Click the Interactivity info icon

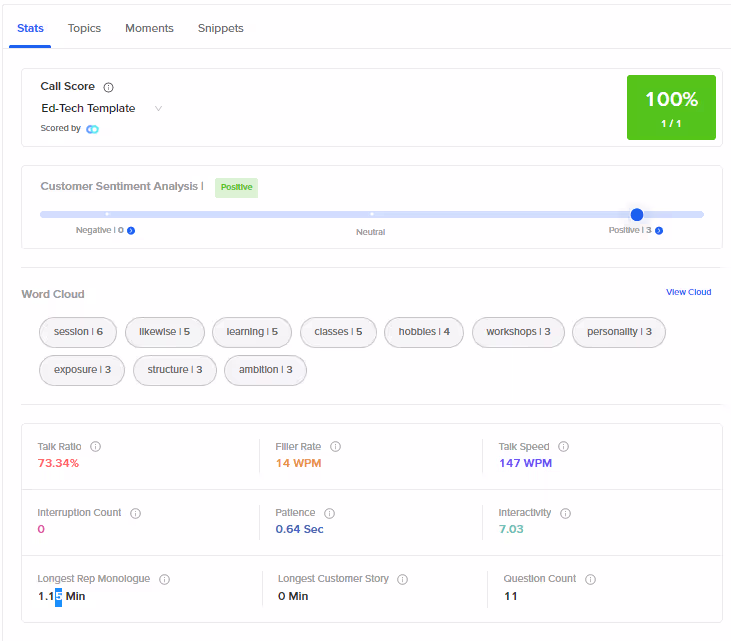click(x=565, y=513)
